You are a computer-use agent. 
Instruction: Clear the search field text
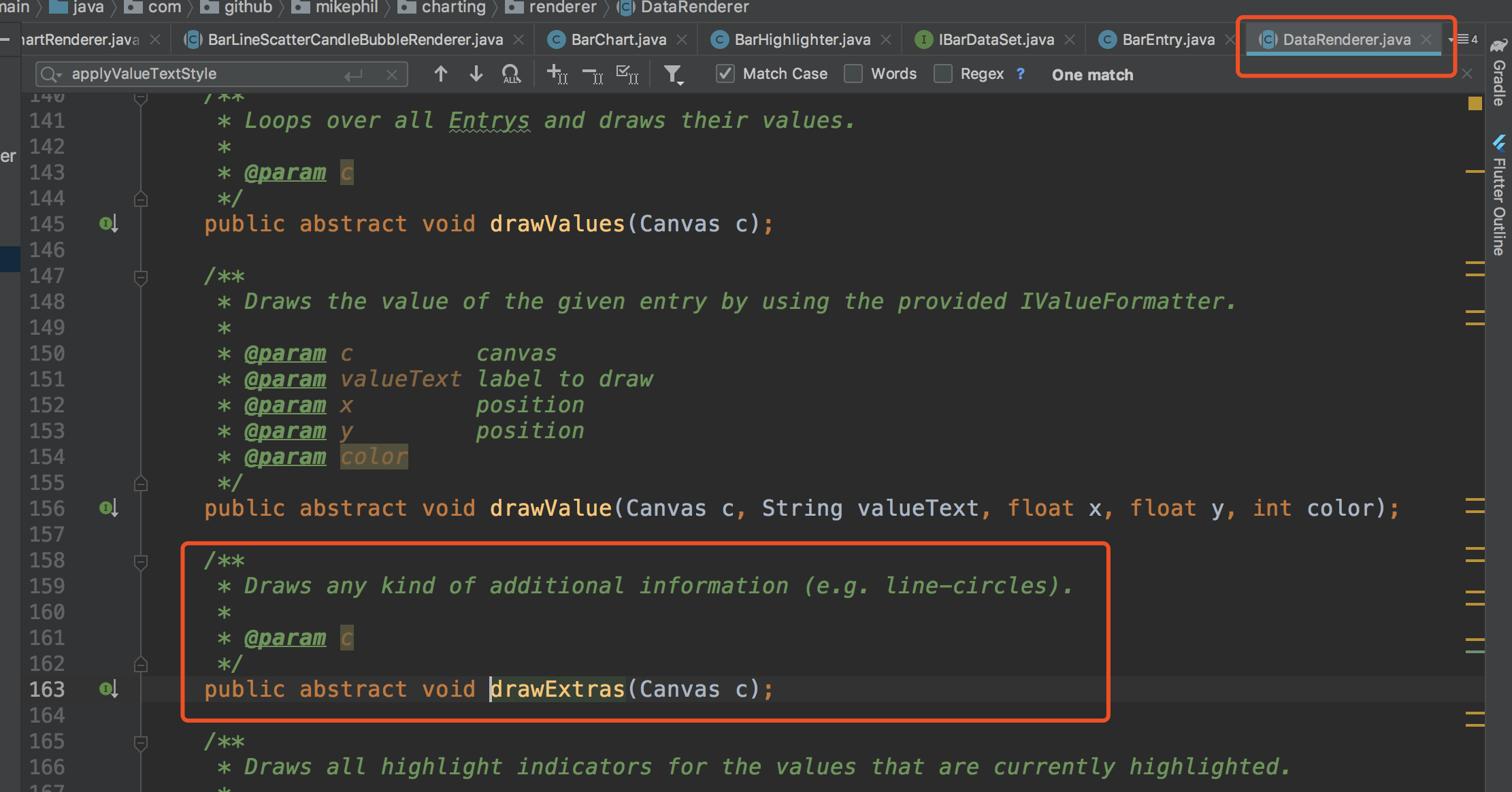[391, 74]
